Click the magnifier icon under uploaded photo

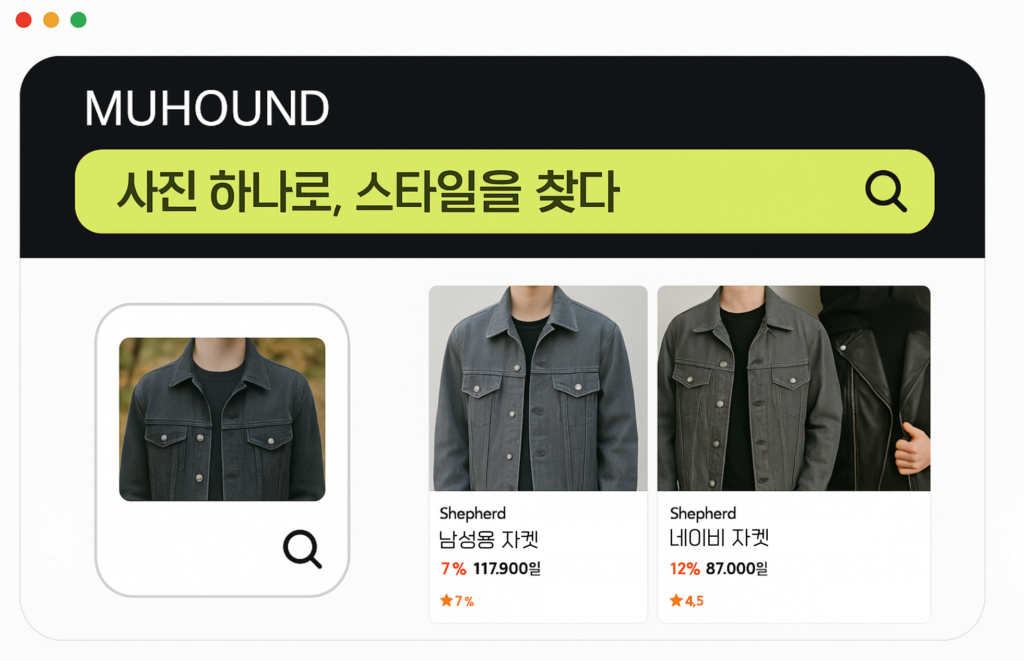pyautogui.click(x=302, y=549)
